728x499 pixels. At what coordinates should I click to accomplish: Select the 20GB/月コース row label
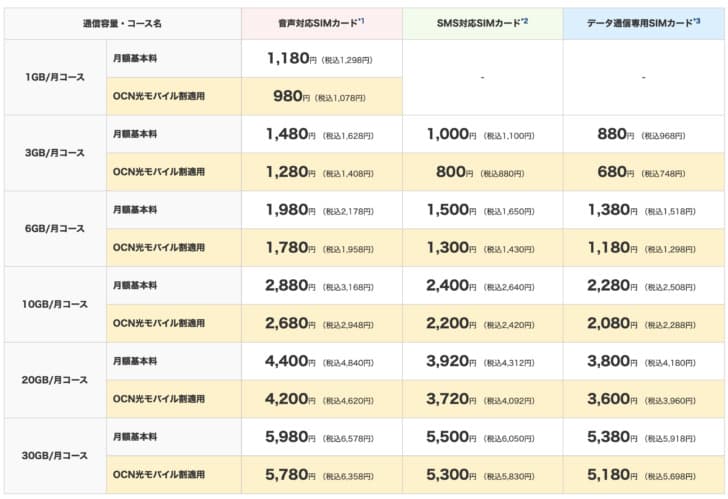pyautogui.click(x=55, y=380)
